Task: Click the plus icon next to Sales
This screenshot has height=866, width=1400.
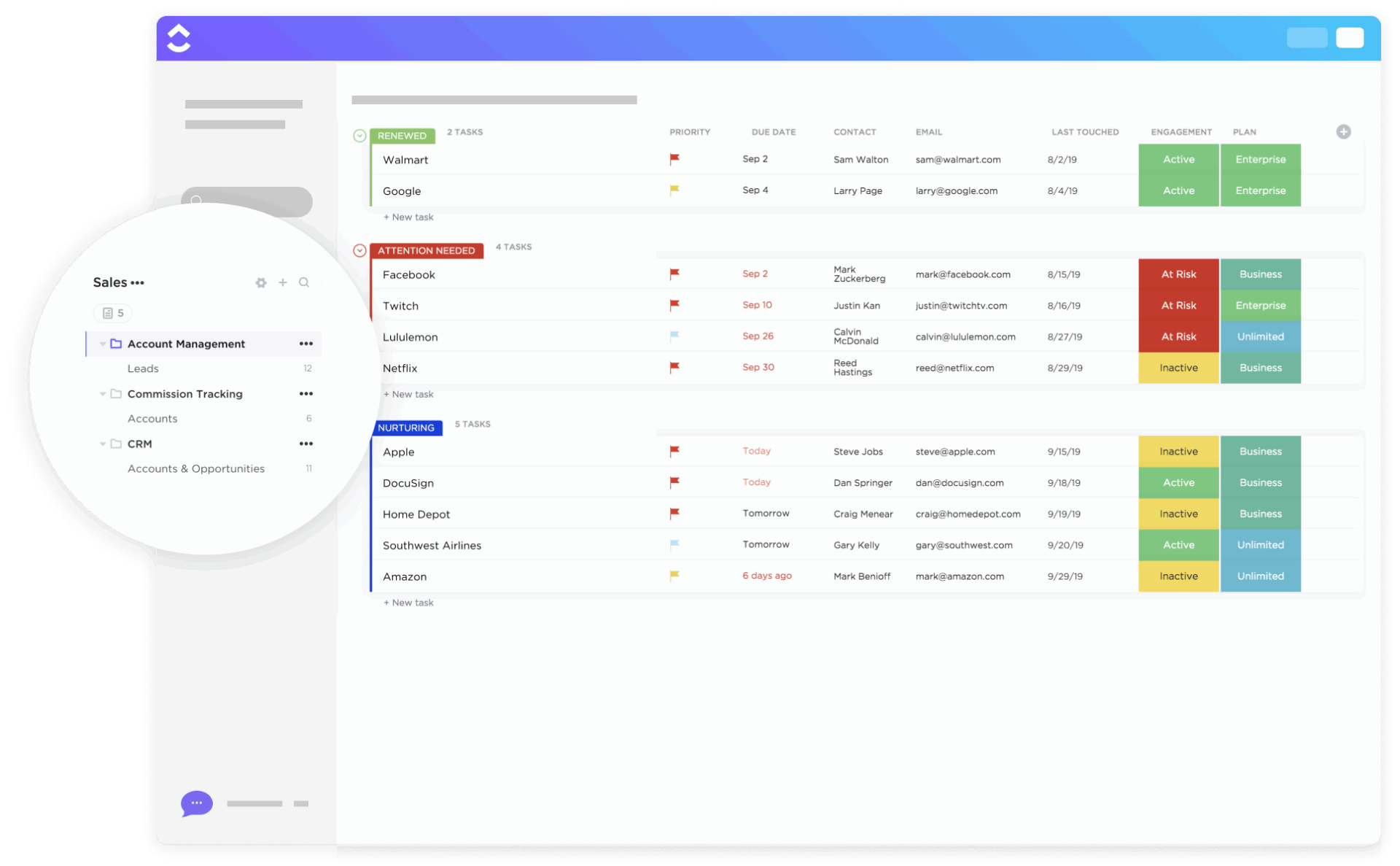Action: pyautogui.click(x=283, y=282)
